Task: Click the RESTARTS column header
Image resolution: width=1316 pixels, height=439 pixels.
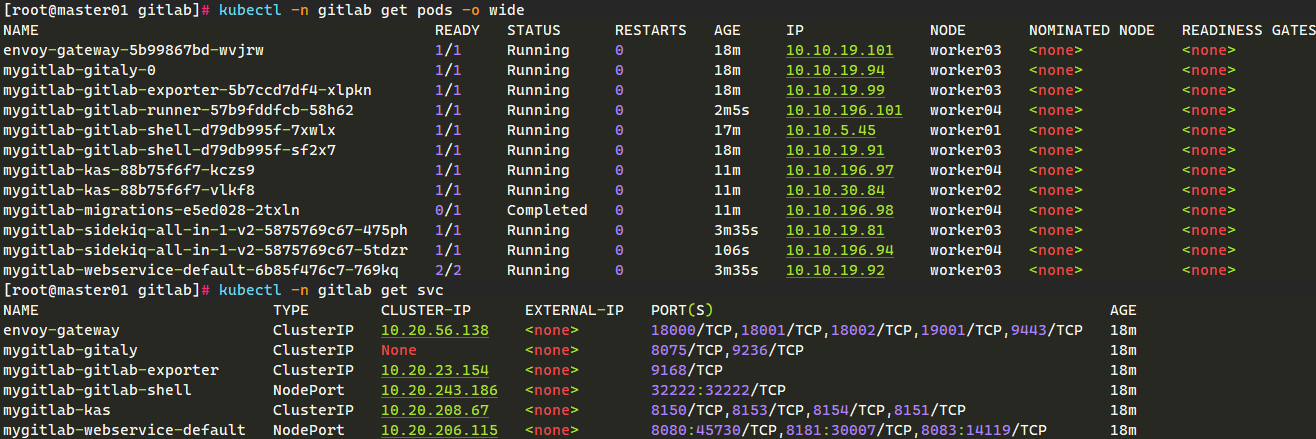Action: click(651, 30)
